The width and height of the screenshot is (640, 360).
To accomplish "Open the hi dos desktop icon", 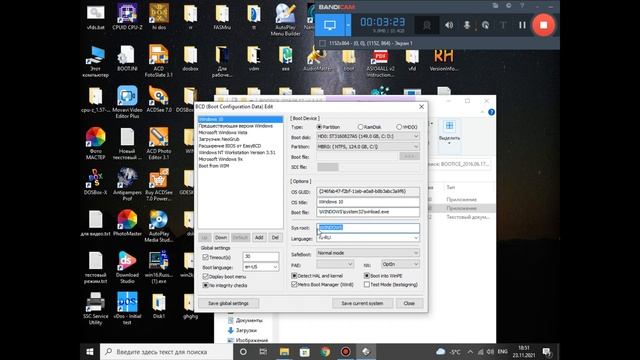I will [x=159, y=16].
